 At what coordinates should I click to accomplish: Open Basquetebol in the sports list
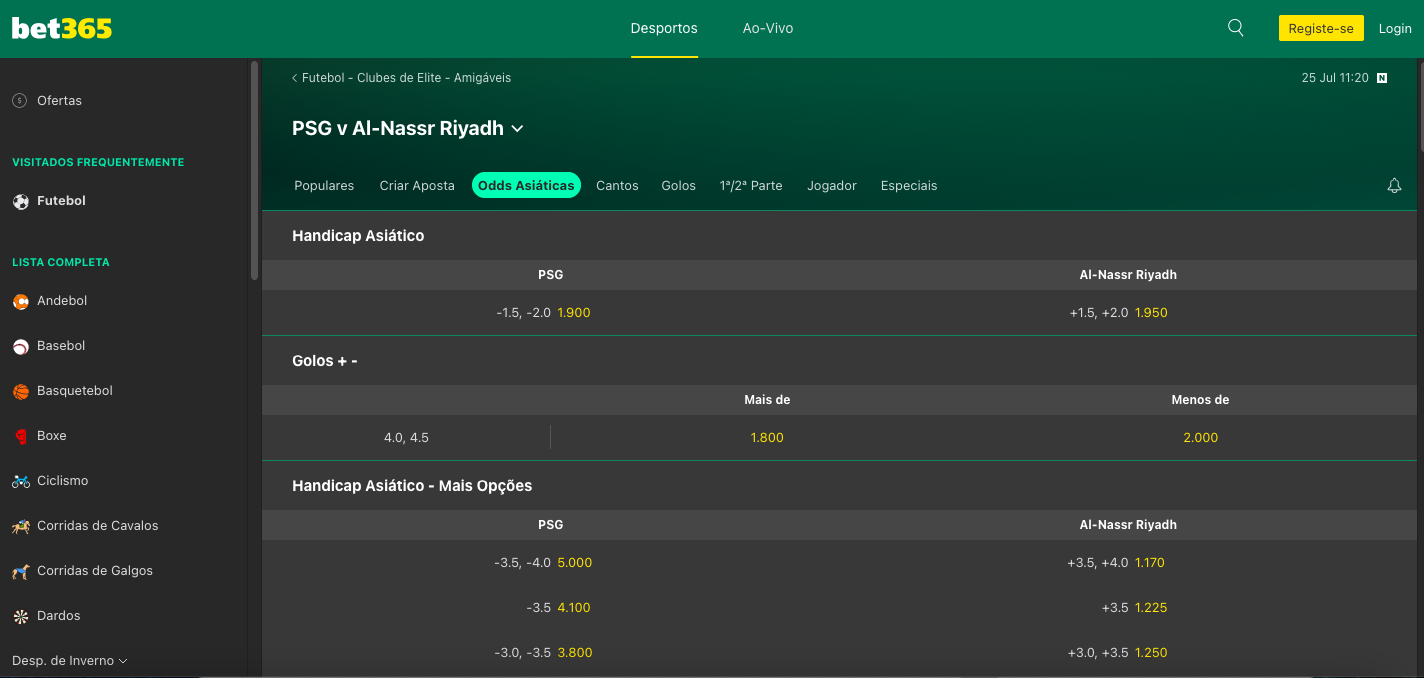coord(75,391)
